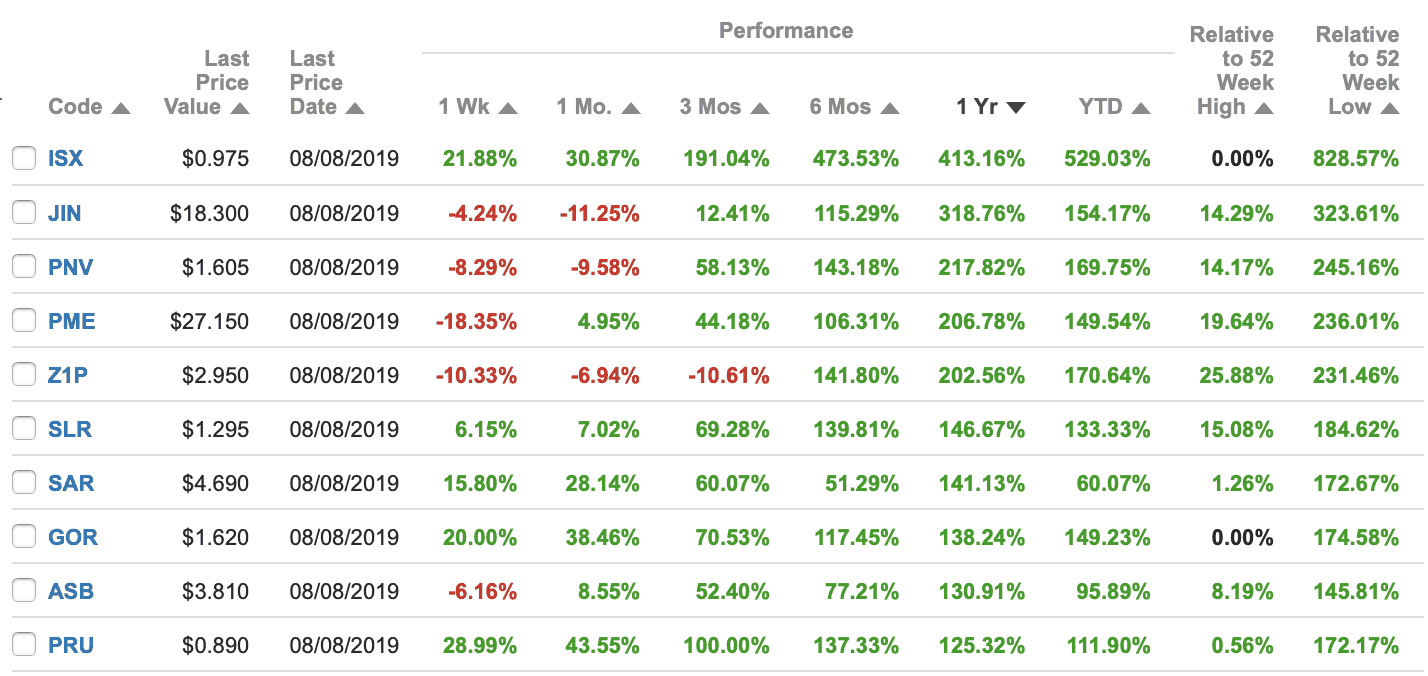This screenshot has height=676, width=1428.
Task: Click the Performance column group header
Action: pos(786,31)
